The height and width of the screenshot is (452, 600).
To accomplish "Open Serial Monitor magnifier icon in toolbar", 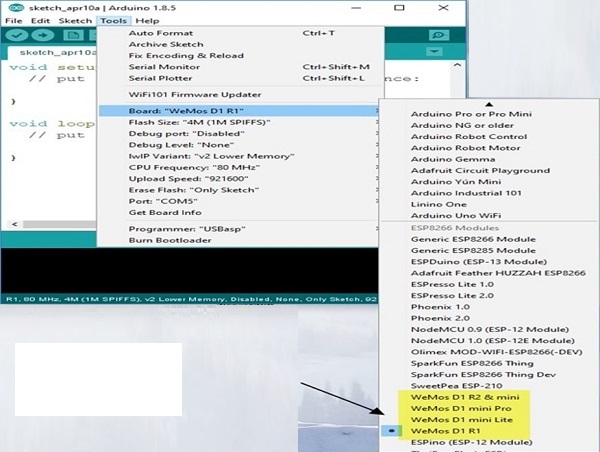I will 437,35.
